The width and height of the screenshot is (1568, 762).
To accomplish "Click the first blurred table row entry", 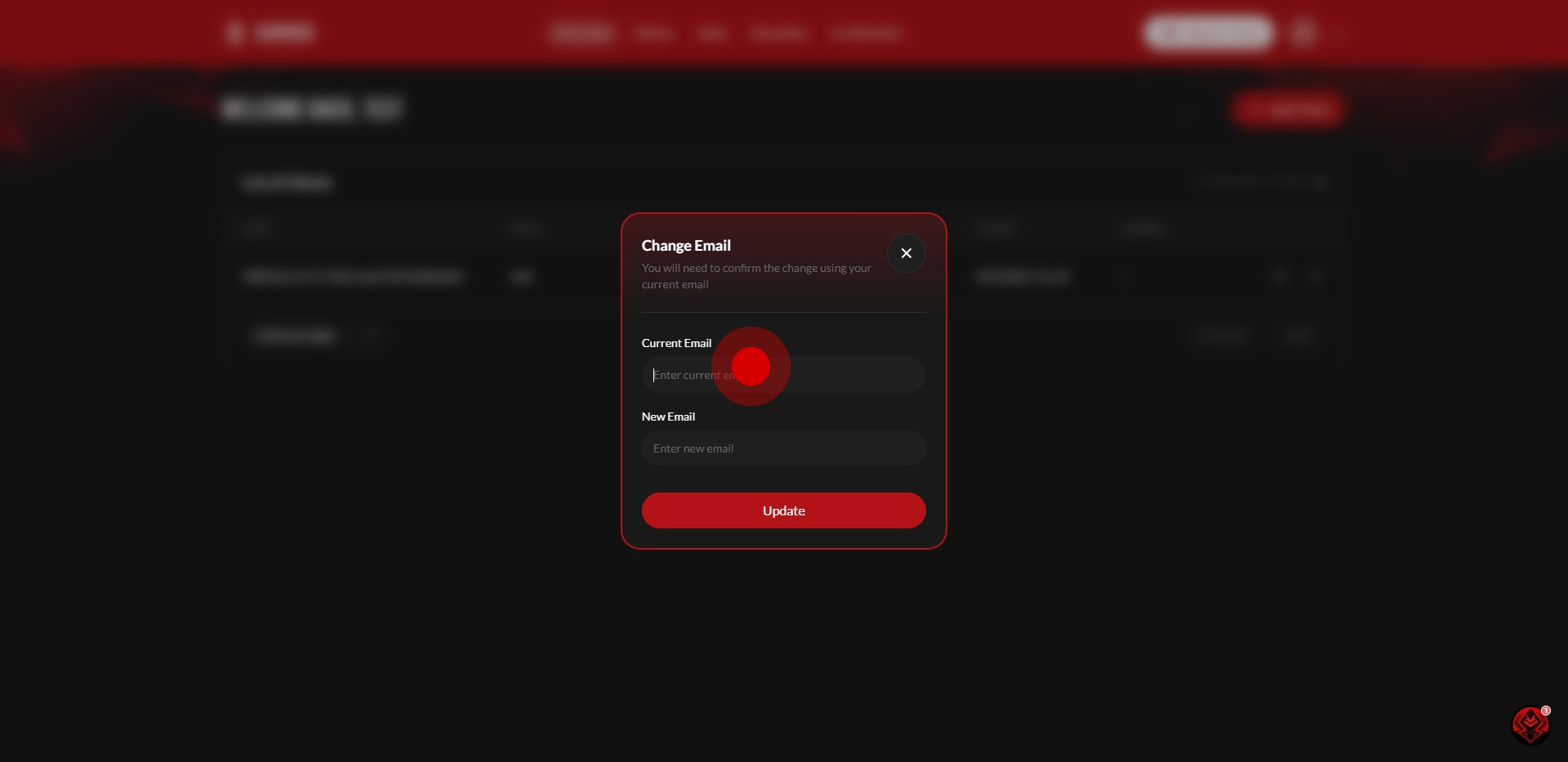I will click(x=353, y=277).
